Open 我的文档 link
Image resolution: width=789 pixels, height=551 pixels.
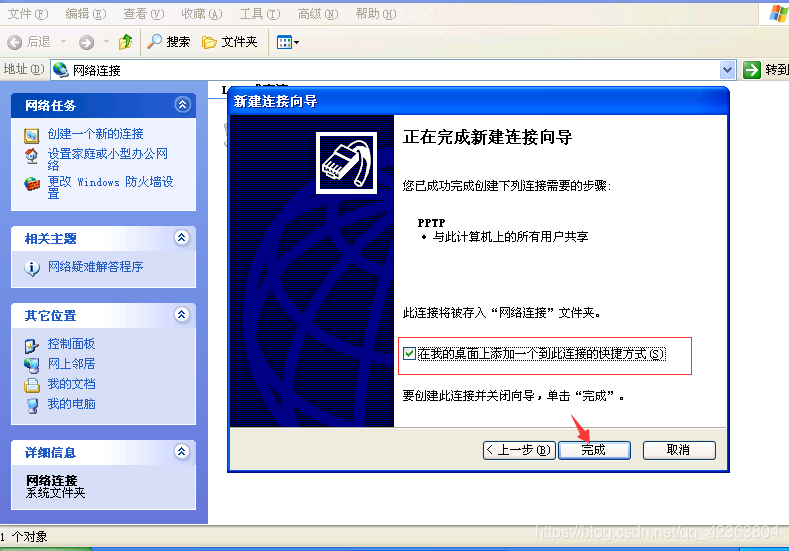(x=71, y=384)
